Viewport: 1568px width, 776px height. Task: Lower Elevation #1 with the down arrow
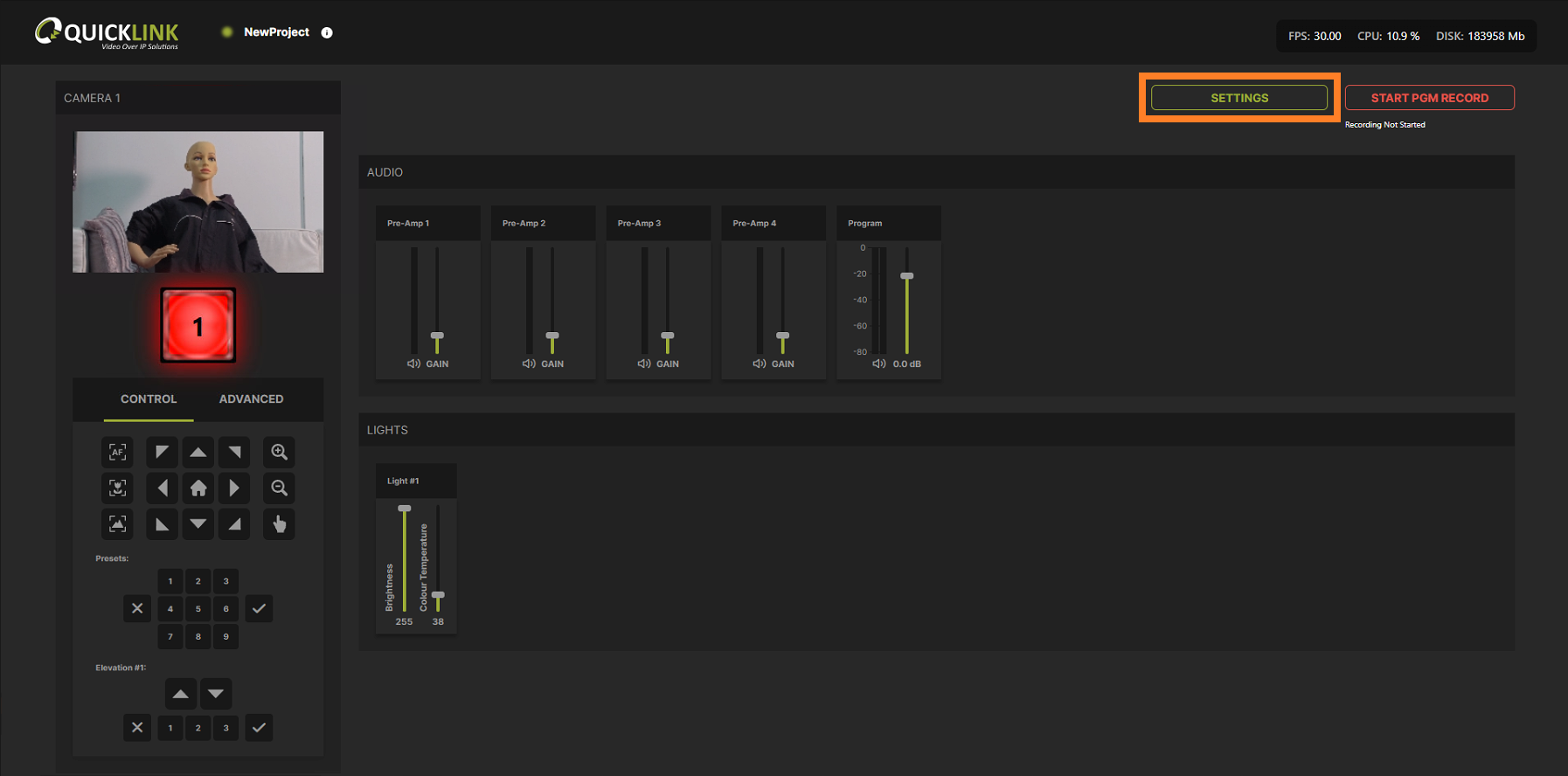coord(216,694)
